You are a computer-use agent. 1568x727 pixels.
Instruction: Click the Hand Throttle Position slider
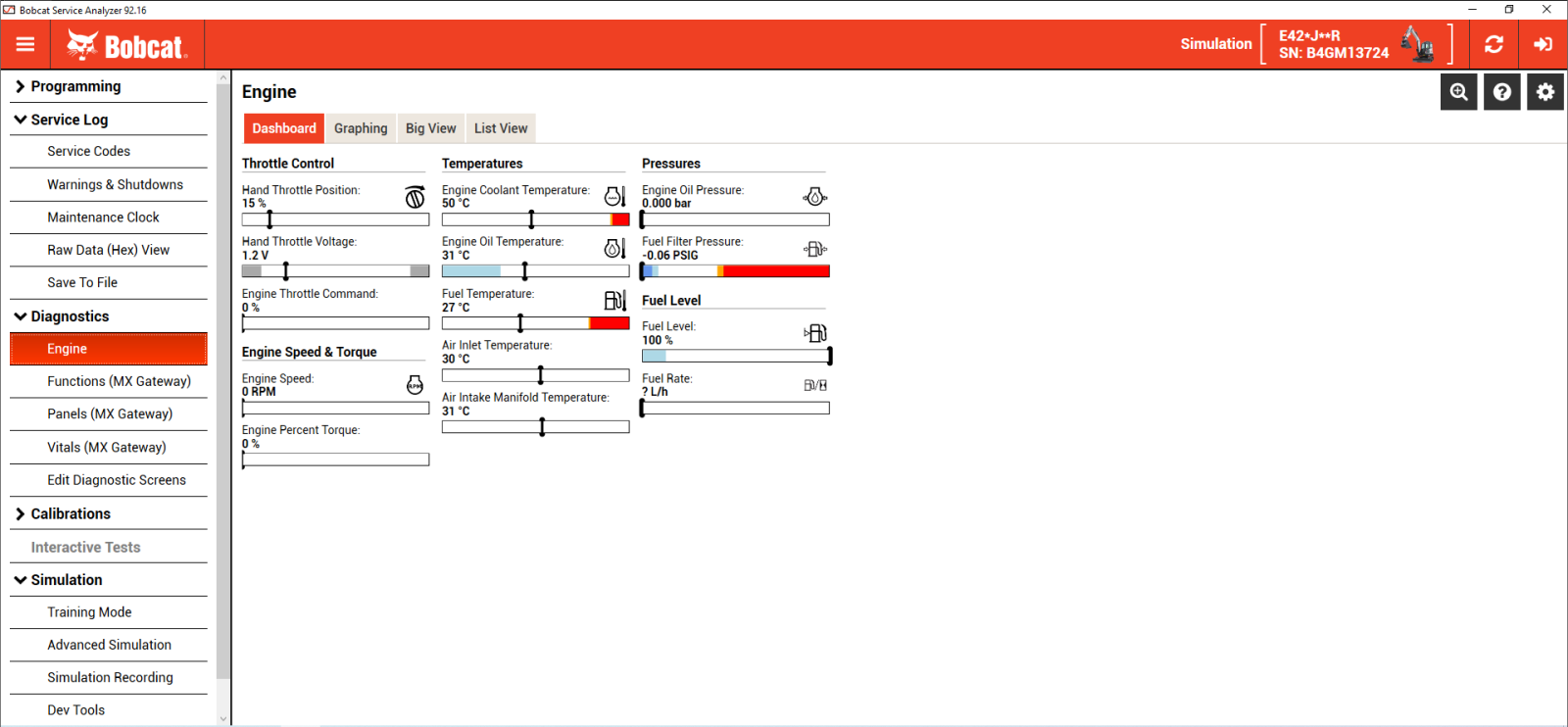(x=335, y=219)
